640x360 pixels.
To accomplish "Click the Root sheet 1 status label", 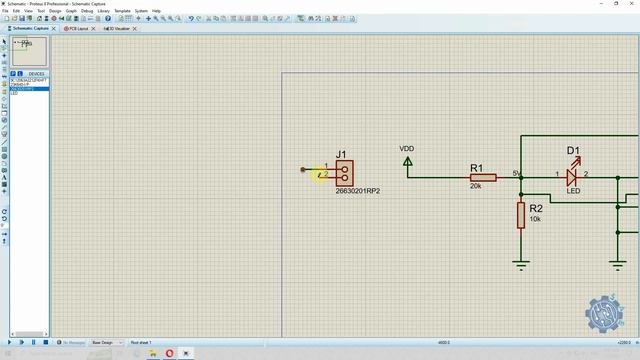I will (141, 342).
